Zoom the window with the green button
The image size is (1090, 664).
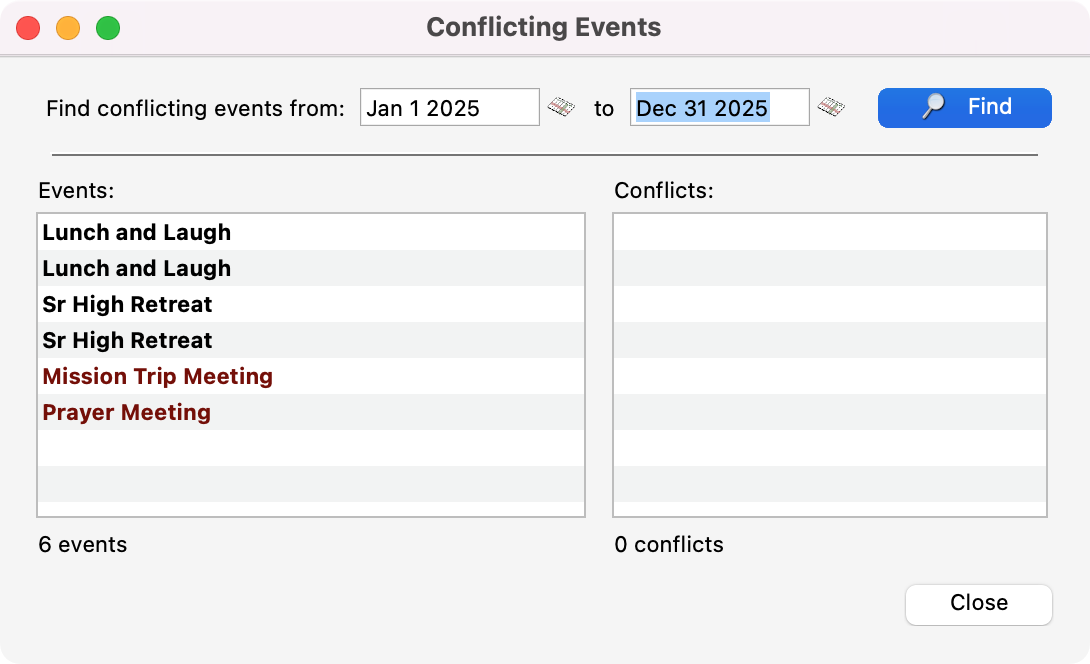108,28
